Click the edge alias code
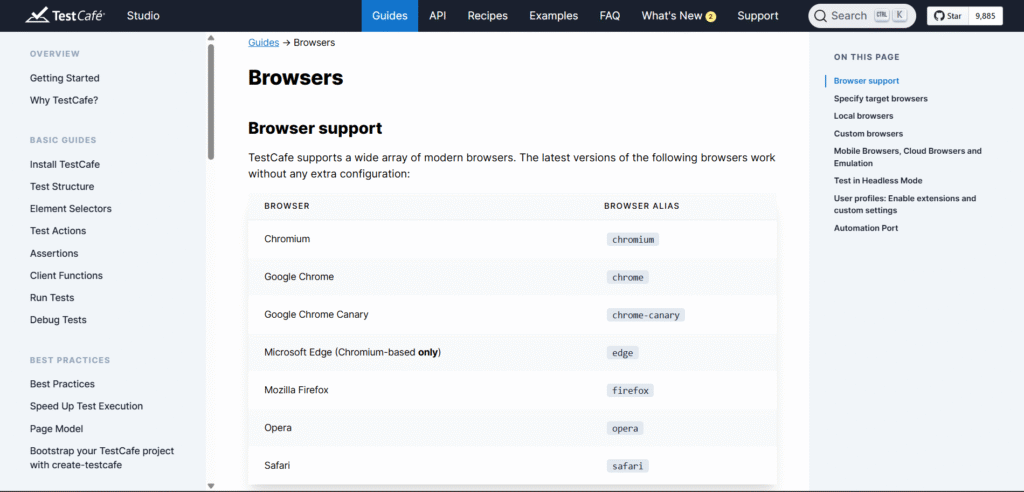This screenshot has width=1024, height=492. pos(622,353)
